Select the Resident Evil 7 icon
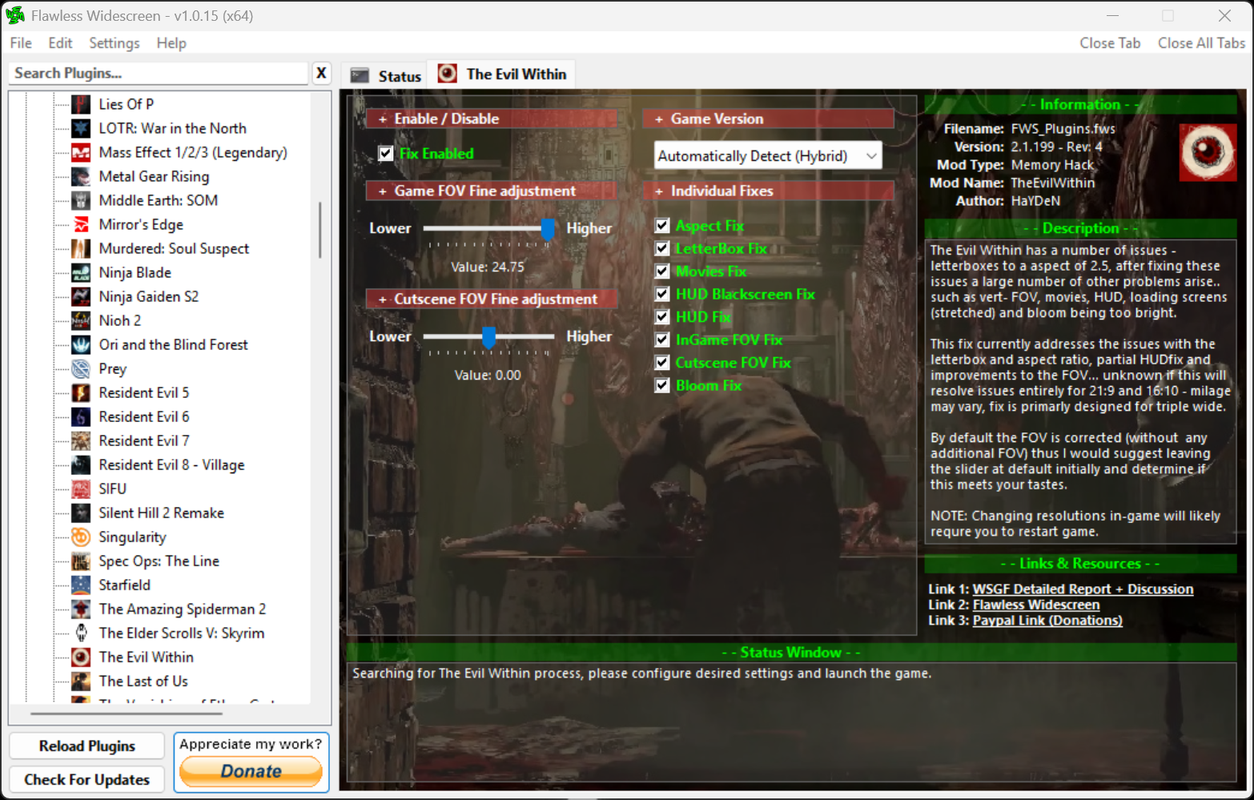1254x800 pixels. click(81, 440)
